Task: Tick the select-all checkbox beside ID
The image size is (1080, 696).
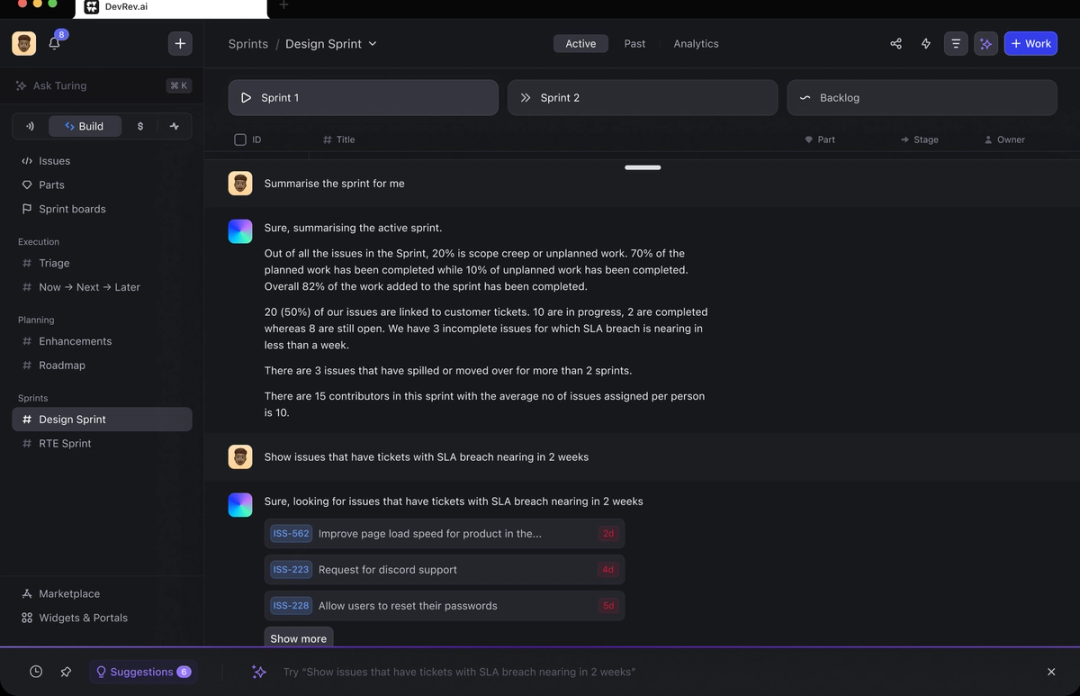Action: click(240, 139)
